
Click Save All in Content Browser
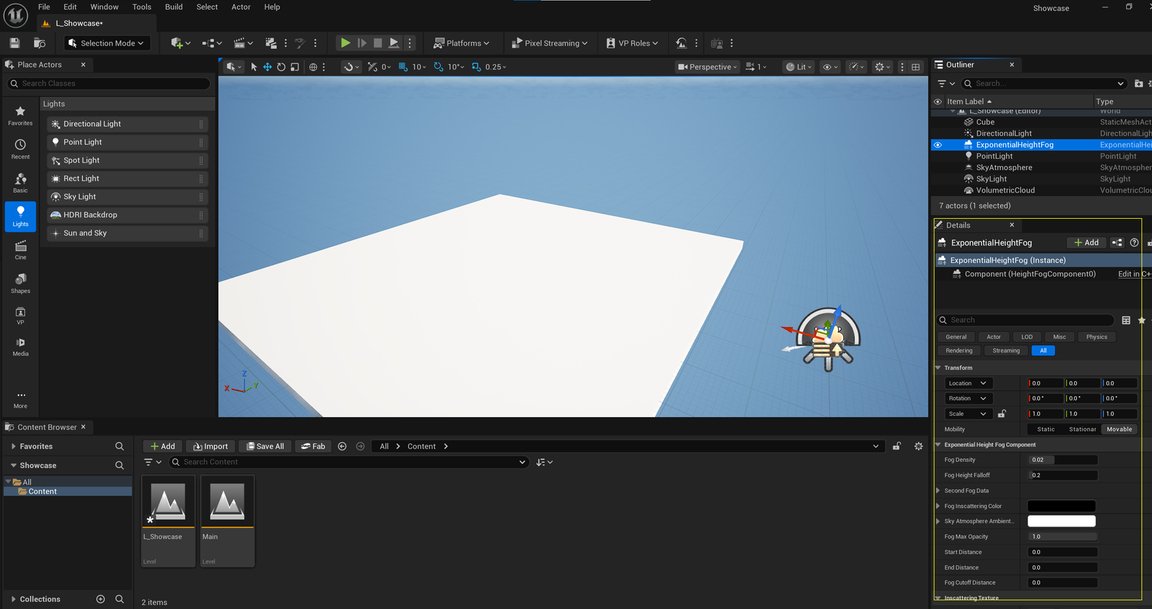[264, 446]
